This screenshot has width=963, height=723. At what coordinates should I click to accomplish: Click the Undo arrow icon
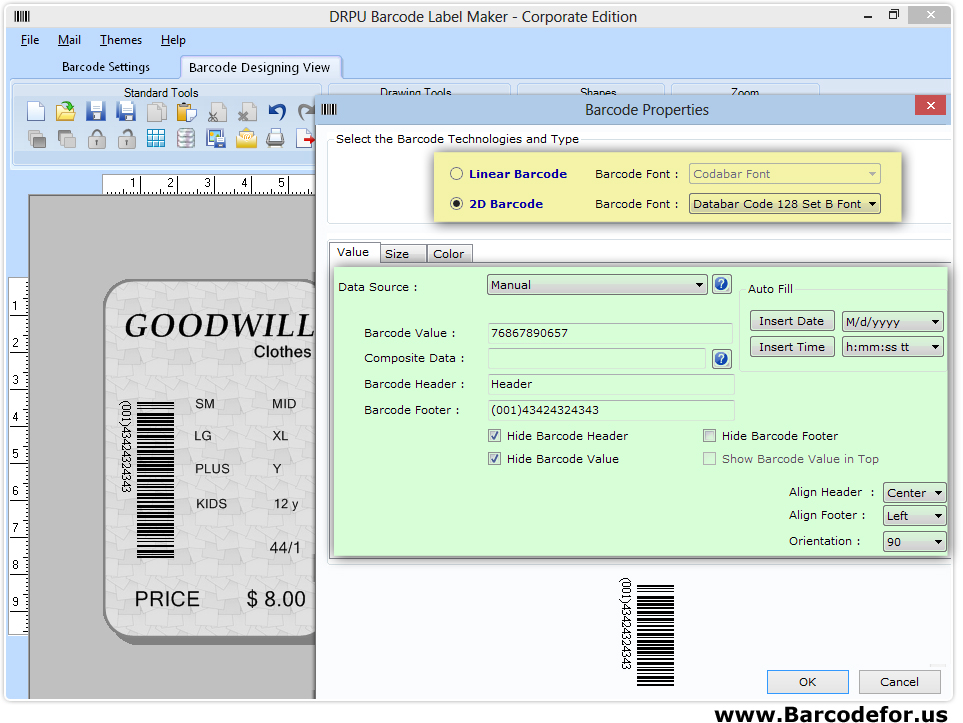(277, 112)
